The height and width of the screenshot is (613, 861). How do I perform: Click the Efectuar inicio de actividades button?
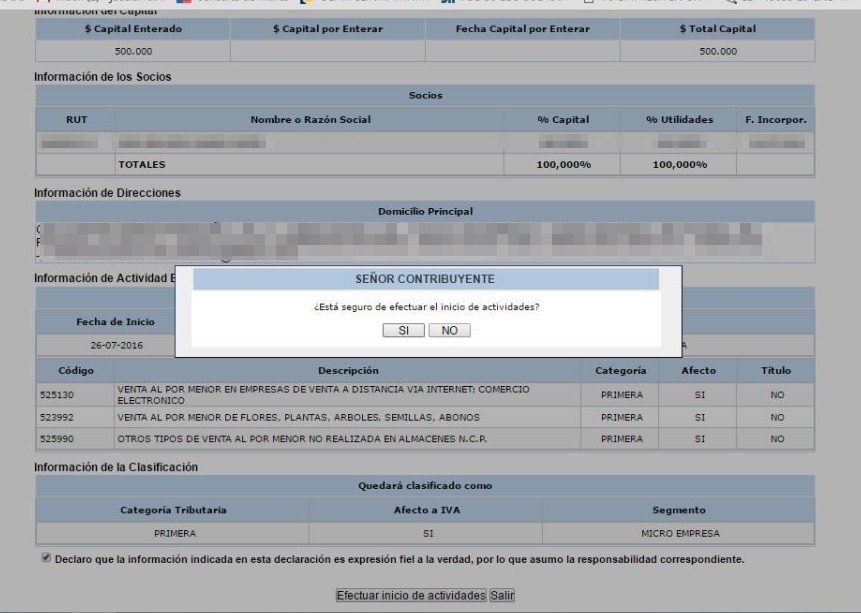(x=411, y=595)
